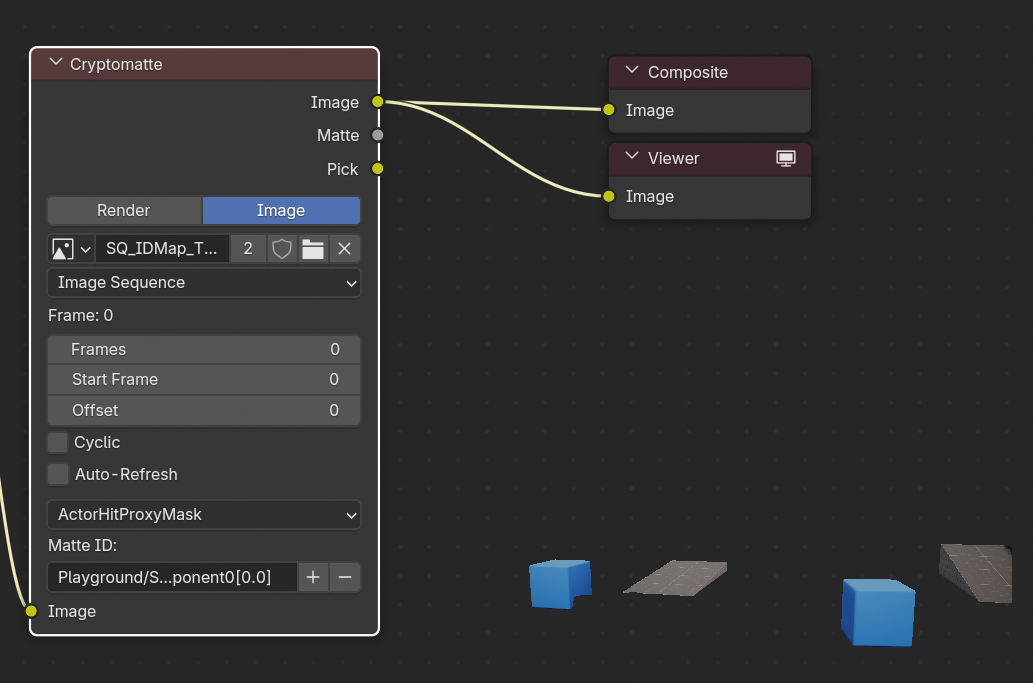The image size is (1033, 683).
Task: Click the Matte ID text field
Action: click(x=172, y=577)
